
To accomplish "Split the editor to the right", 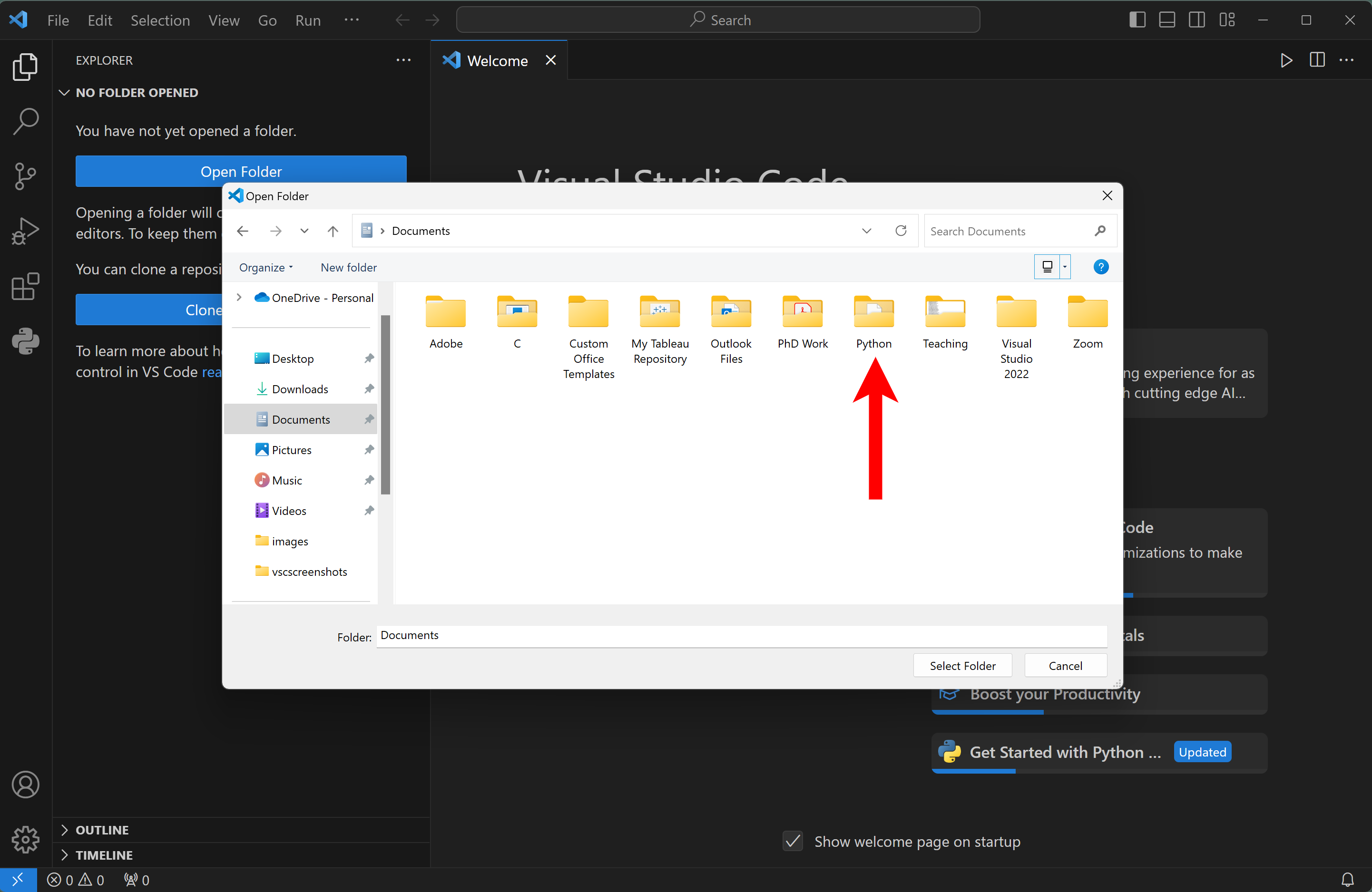I will [x=1317, y=60].
